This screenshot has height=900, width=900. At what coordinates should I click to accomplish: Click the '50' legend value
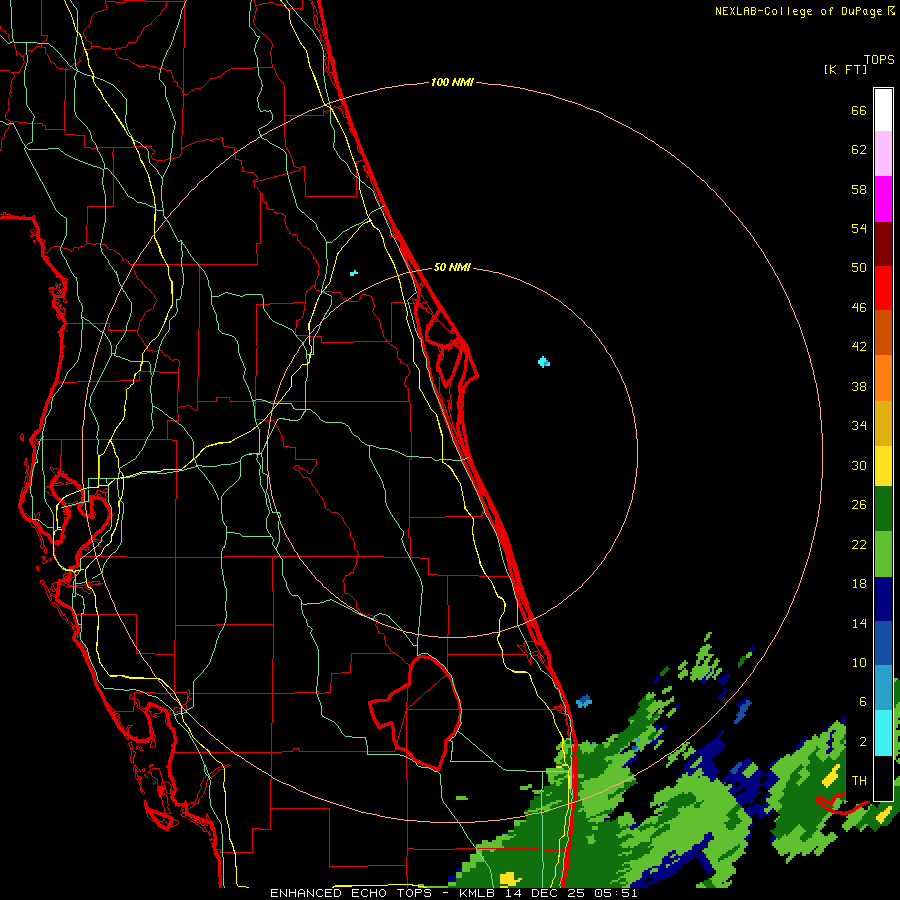(x=859, y=268)
